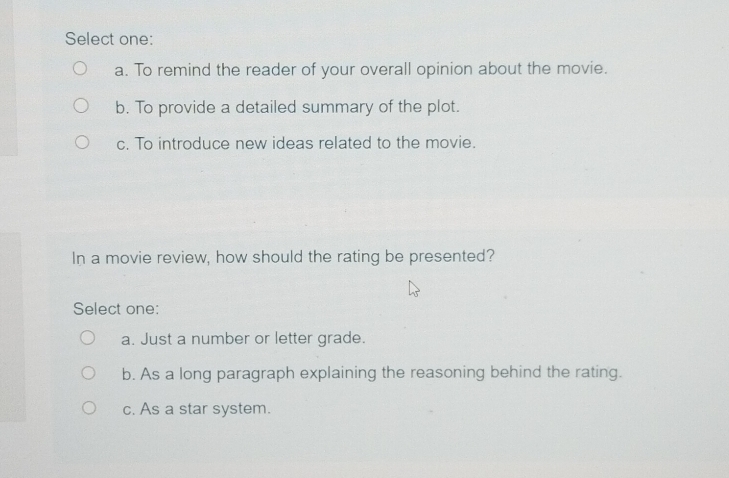Image resolution: width=729 pixels, height=478 pixels.
Task: Click answer text 'To provide a detailed summary'
Action: 288,106
